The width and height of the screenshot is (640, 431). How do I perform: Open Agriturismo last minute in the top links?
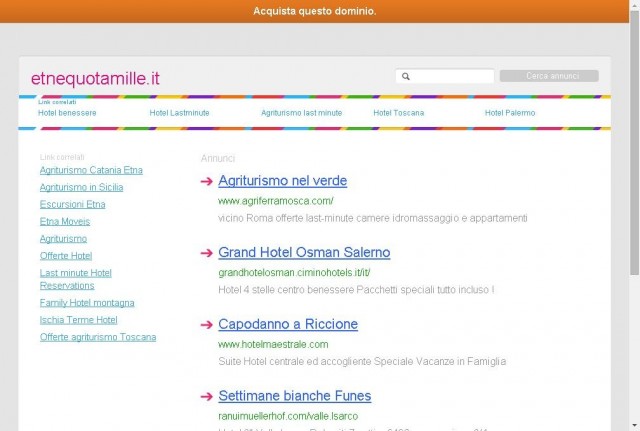302,113
